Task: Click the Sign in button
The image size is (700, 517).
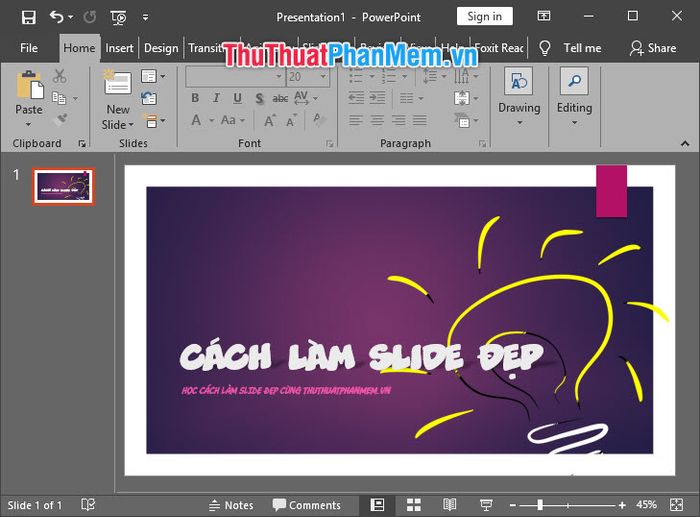Action: (x=484, y=17)
